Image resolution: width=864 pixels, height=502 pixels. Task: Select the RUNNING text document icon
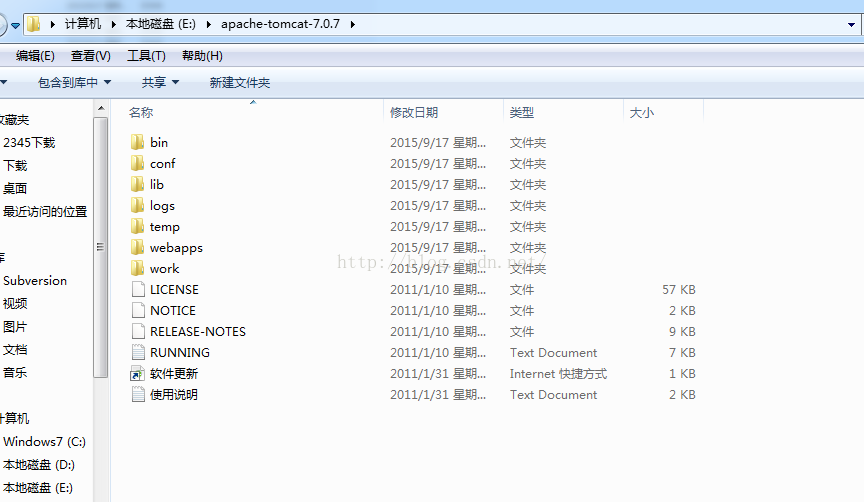pos(138,352)
